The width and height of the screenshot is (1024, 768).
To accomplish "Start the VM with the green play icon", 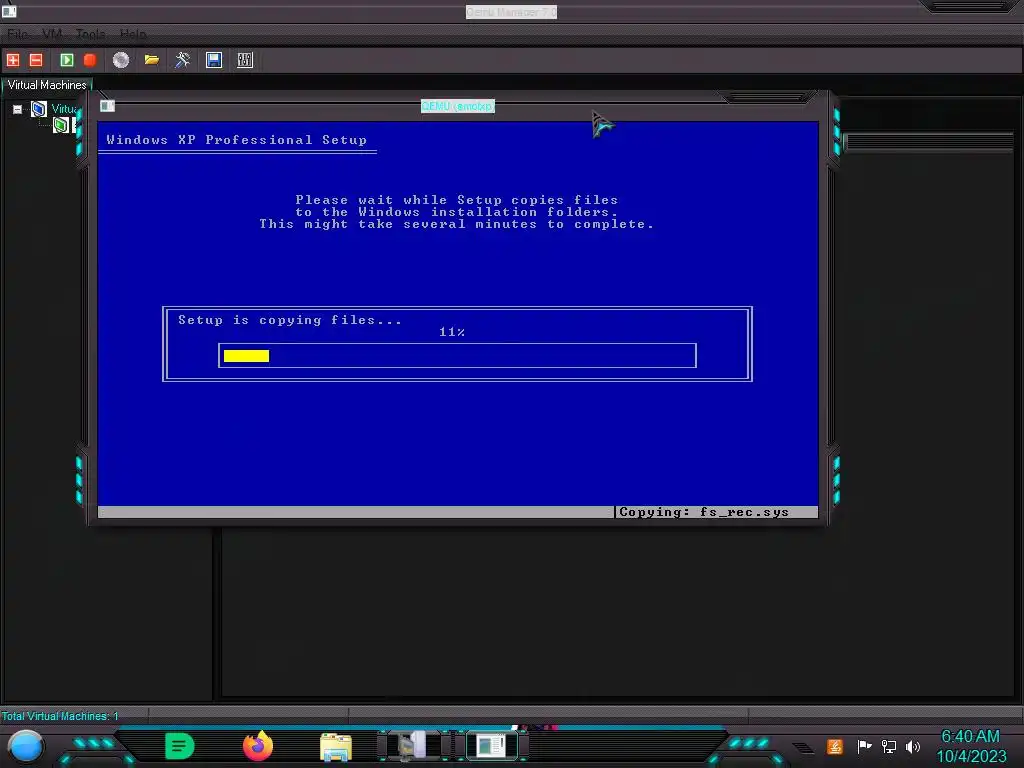I will (67, 60).
